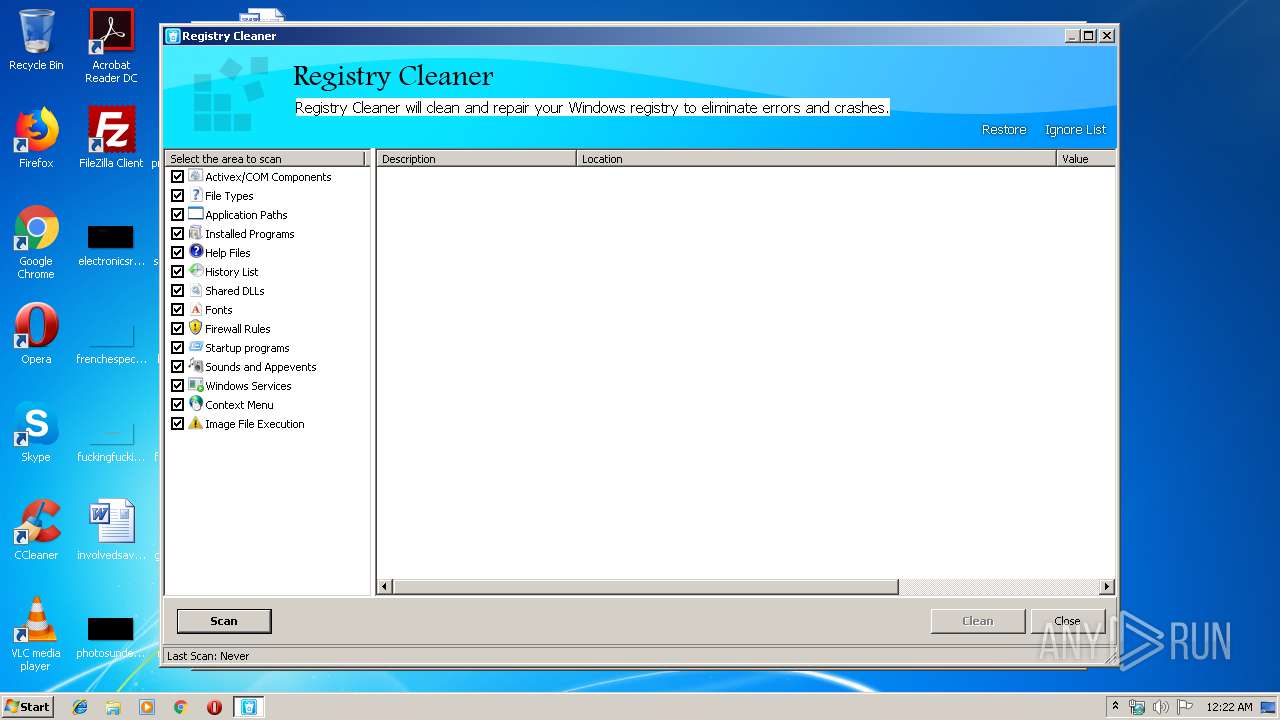Click the Chrome icon in taskbar
The image size is (1280, 720).
point(180,707)
